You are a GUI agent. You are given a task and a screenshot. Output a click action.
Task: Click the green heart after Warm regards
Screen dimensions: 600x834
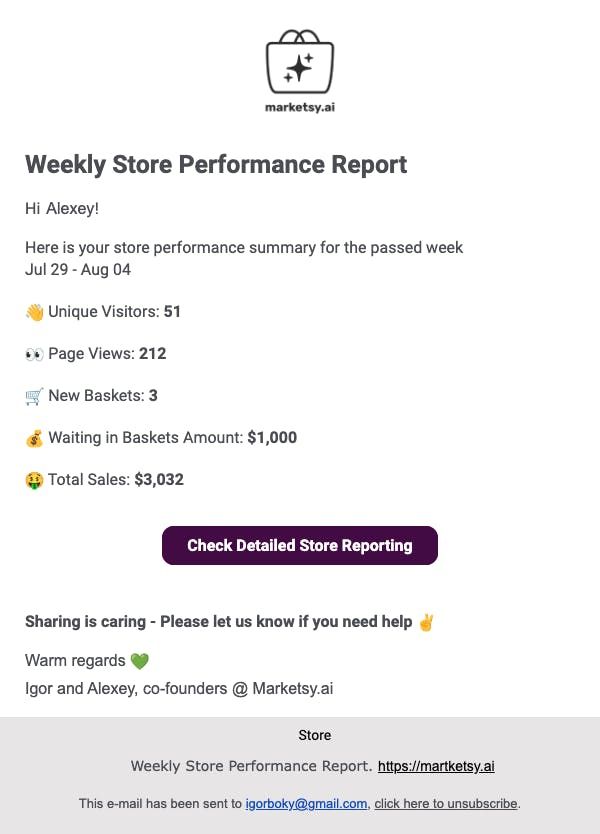(x=140, y=661)
